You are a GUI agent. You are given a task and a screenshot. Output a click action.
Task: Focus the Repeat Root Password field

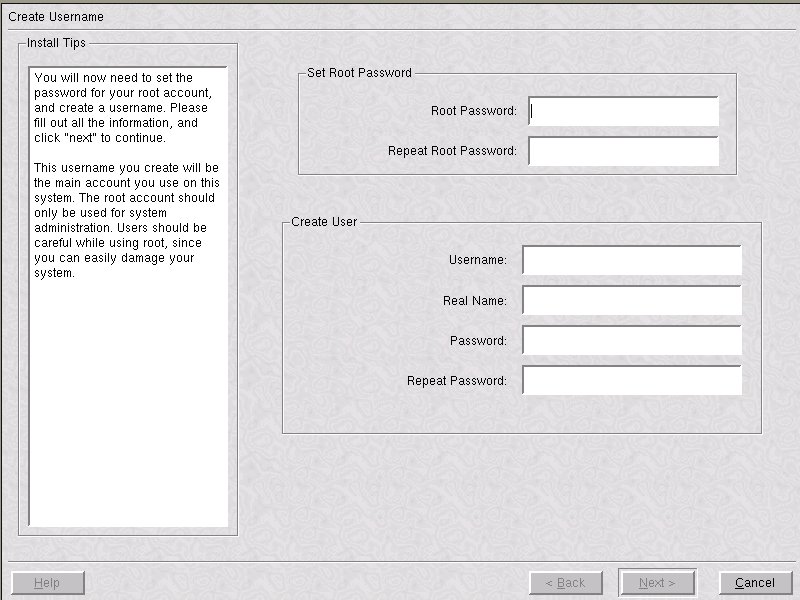[623, 151]
